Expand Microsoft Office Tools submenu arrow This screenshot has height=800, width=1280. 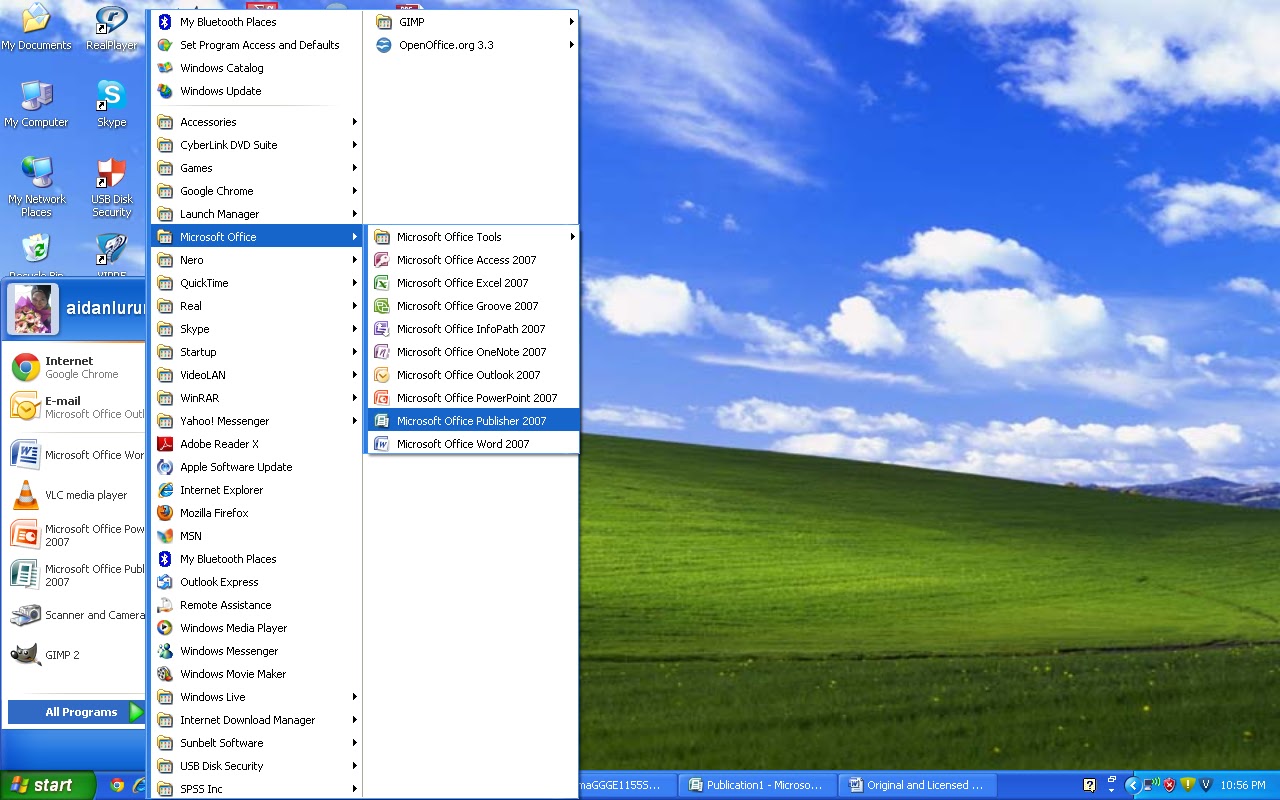[573, 237]
